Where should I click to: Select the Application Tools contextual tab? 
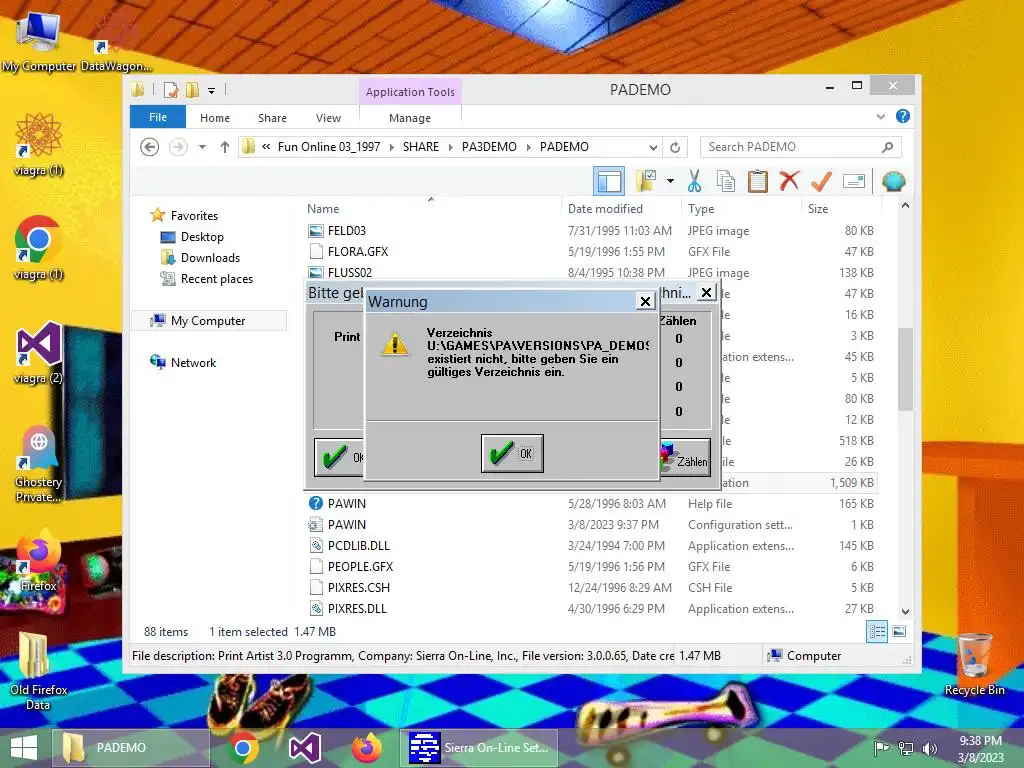pyautogui.click(x=410, y=92)
